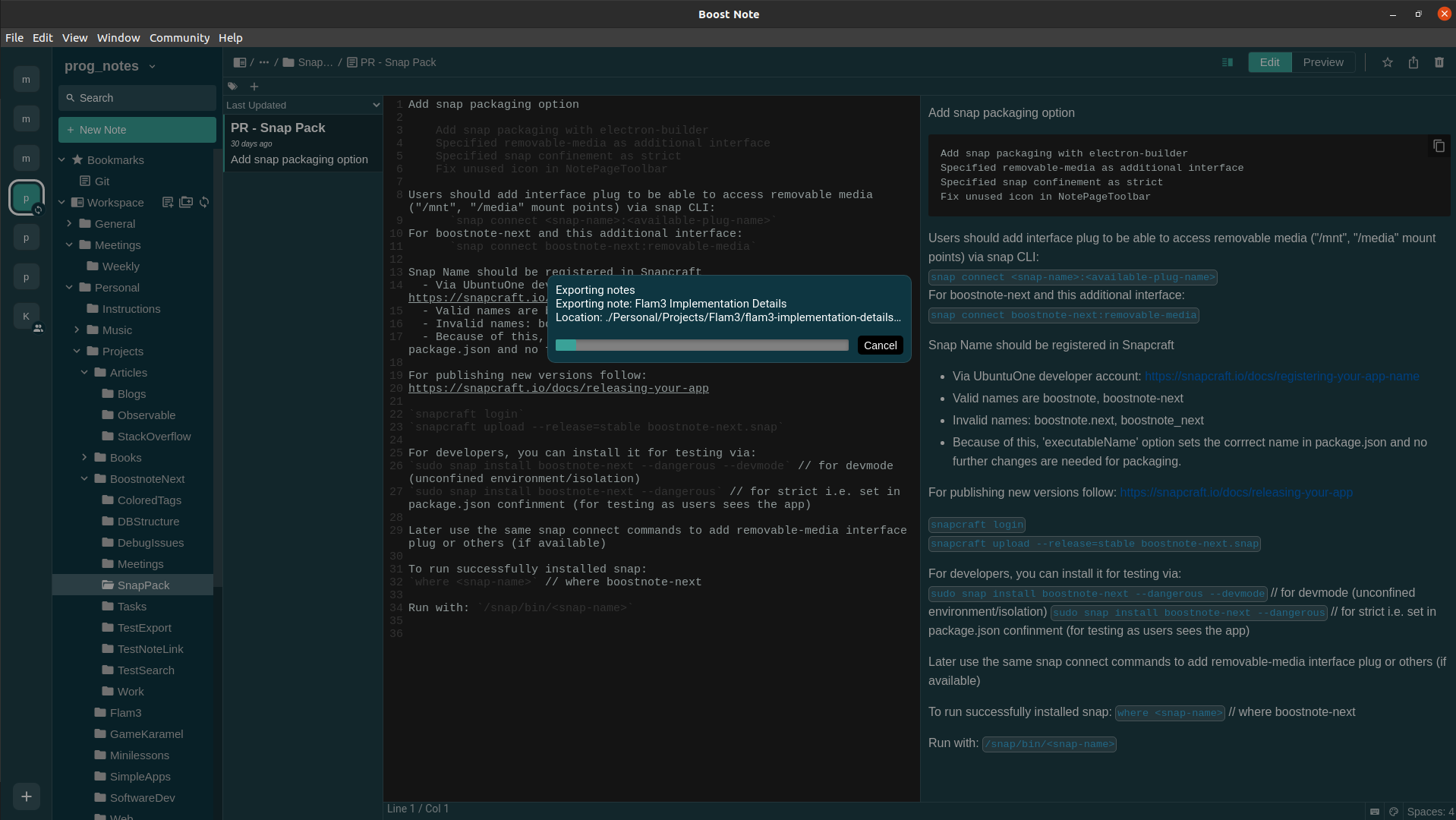Open the SnapPack folder in breadcrumb
Viewport: 1456px width, 820px height.
307,62
